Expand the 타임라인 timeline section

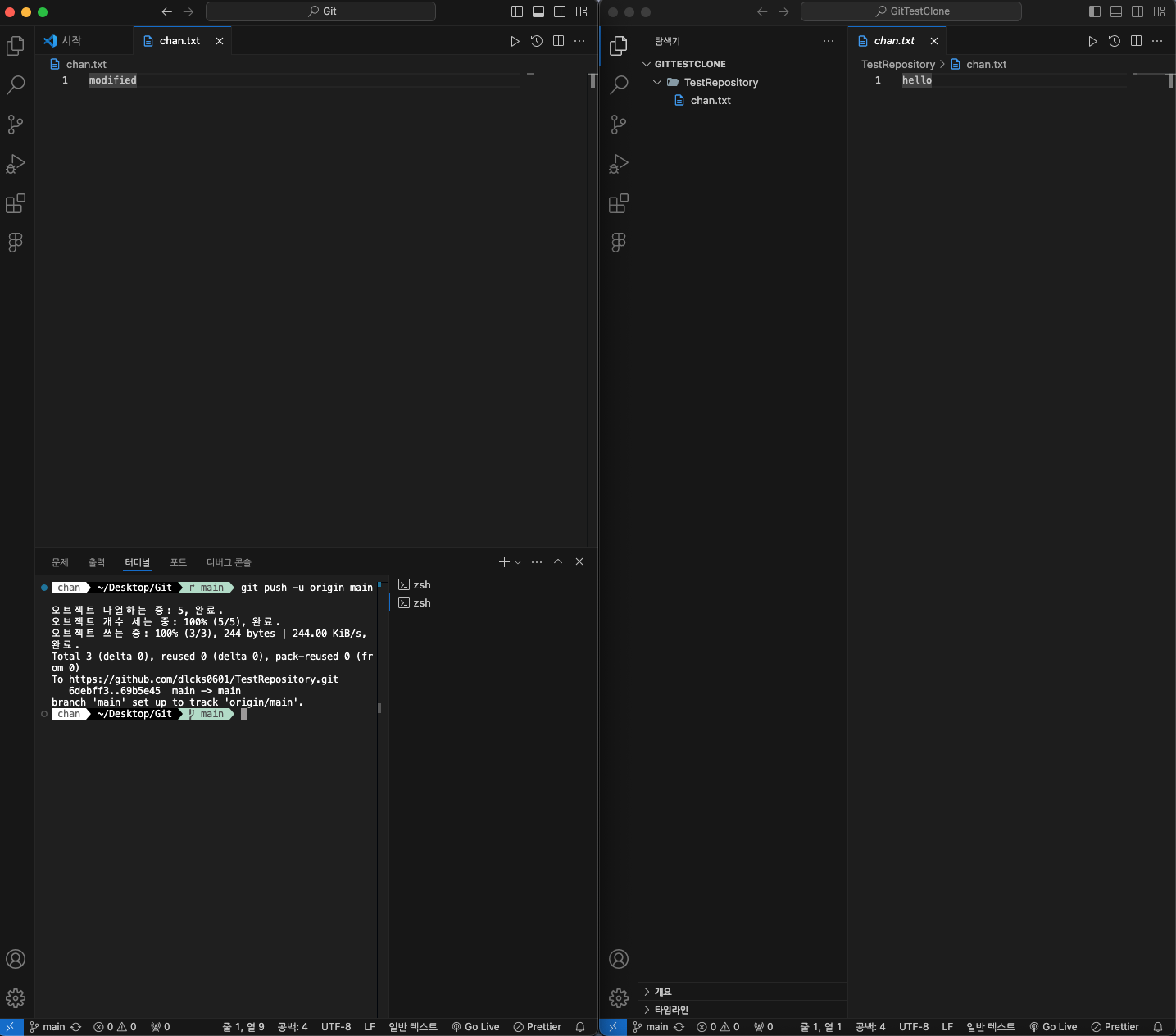point(742,1010)
